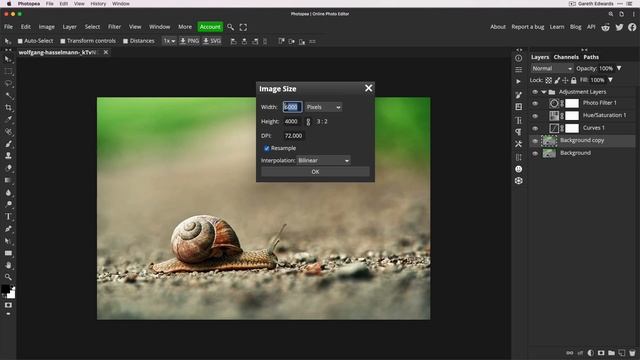Image resolution: width=640 pixels, height=360 pixels.
Task: Select the Gradient tool
Action: (x=8, y=180)
